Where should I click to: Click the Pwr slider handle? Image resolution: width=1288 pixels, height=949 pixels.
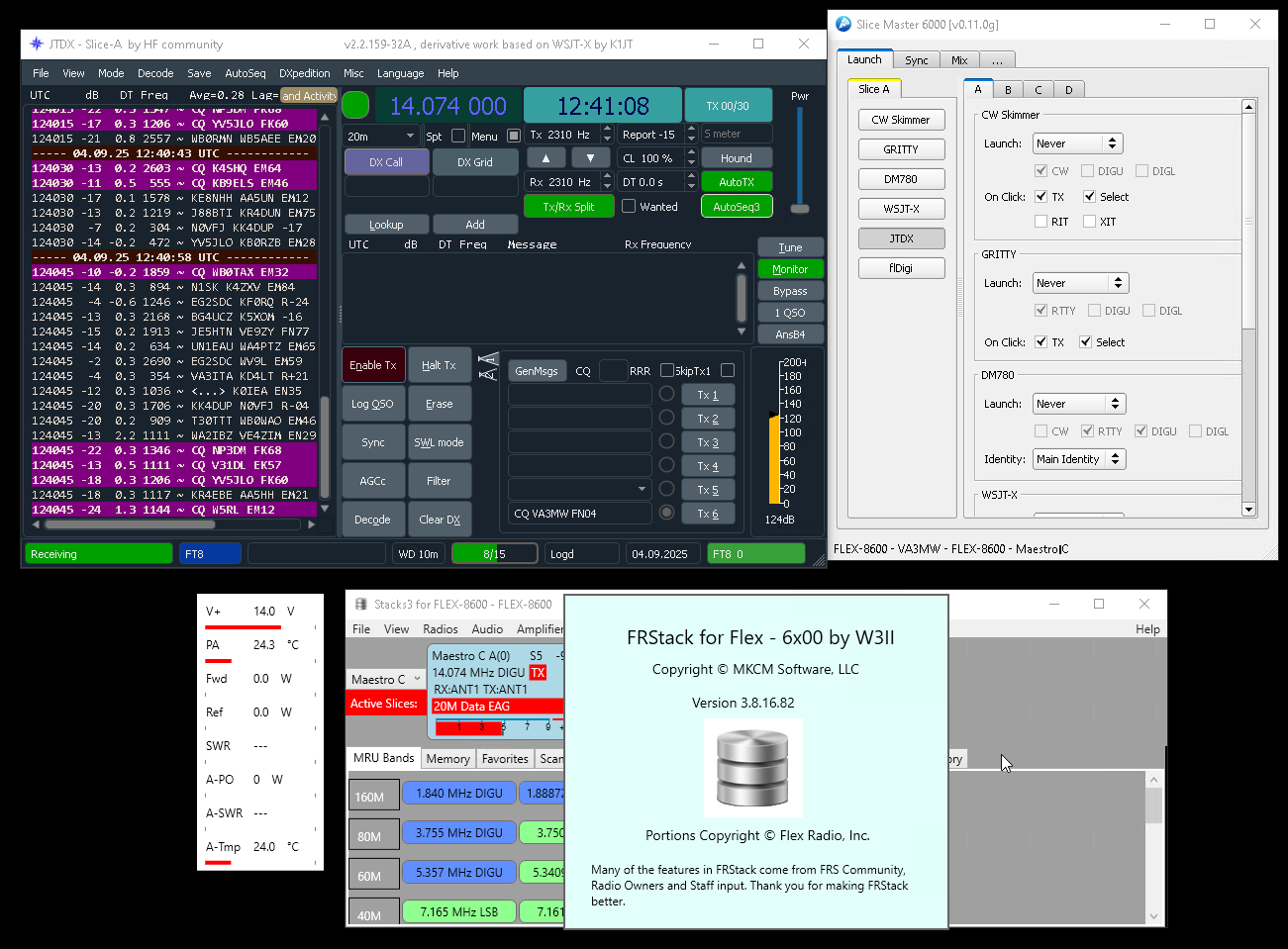[800, 209]
